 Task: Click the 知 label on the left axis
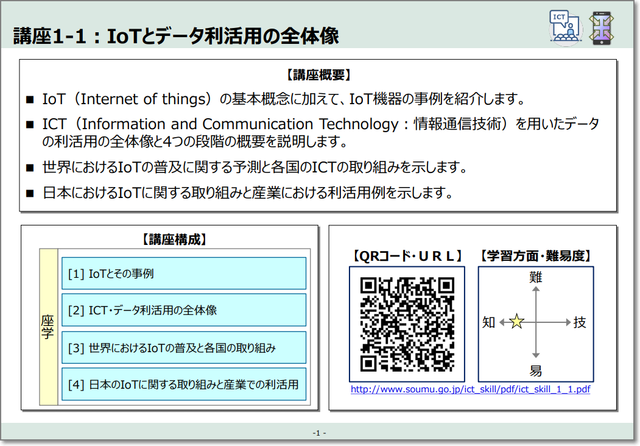[x=489, y=322]
